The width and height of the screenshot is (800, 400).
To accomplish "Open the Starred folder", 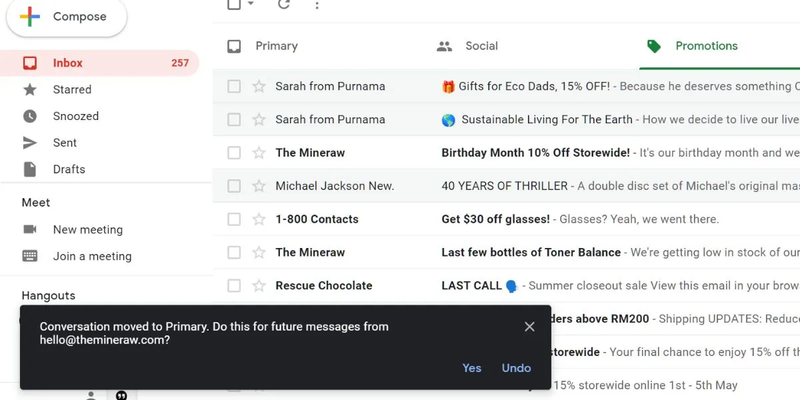I will 72,89.
